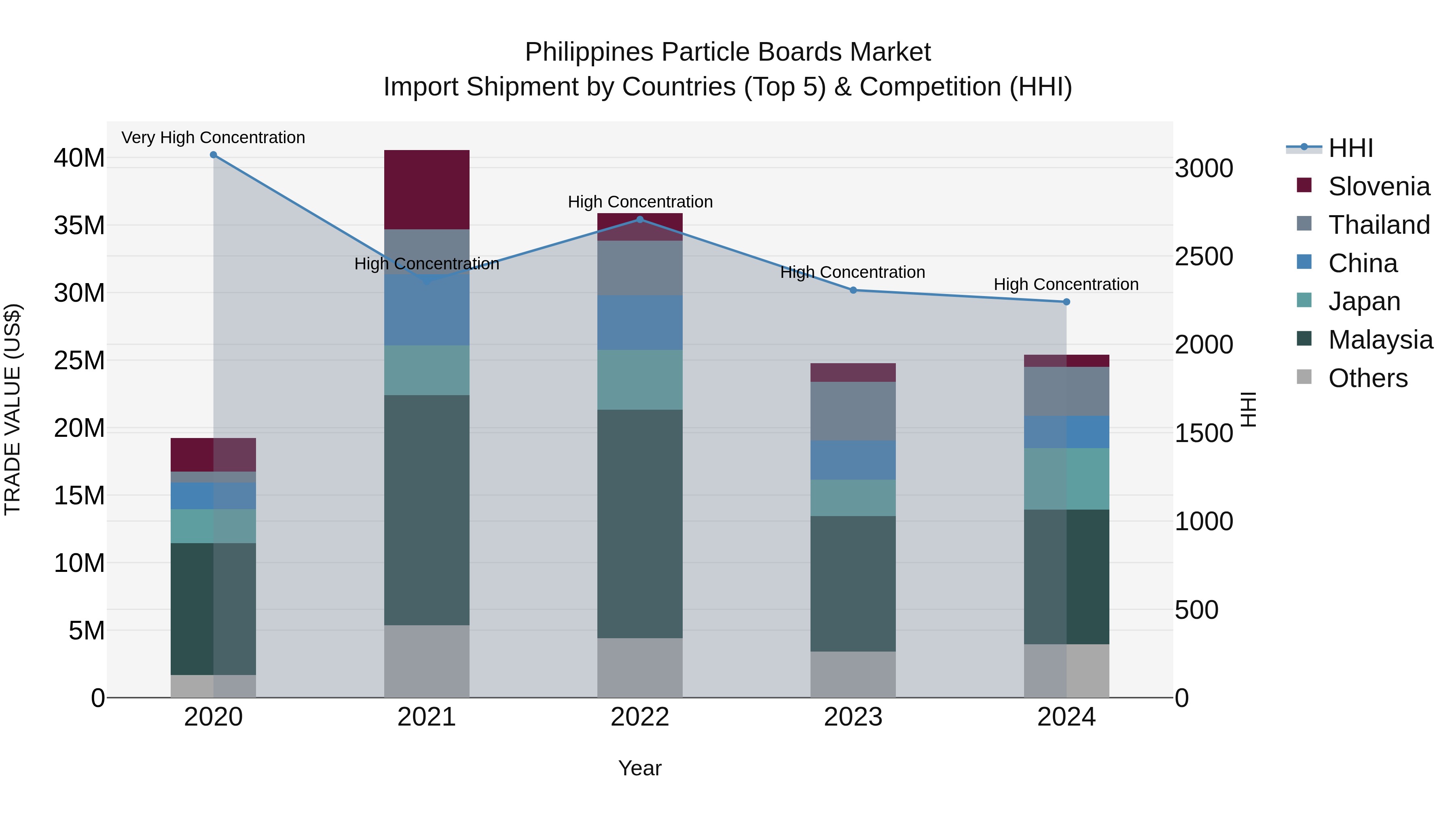This screenshot has height=819, width=1456.
Task: Click the China blue swatch in the legend
Action: coord(1304,262)
